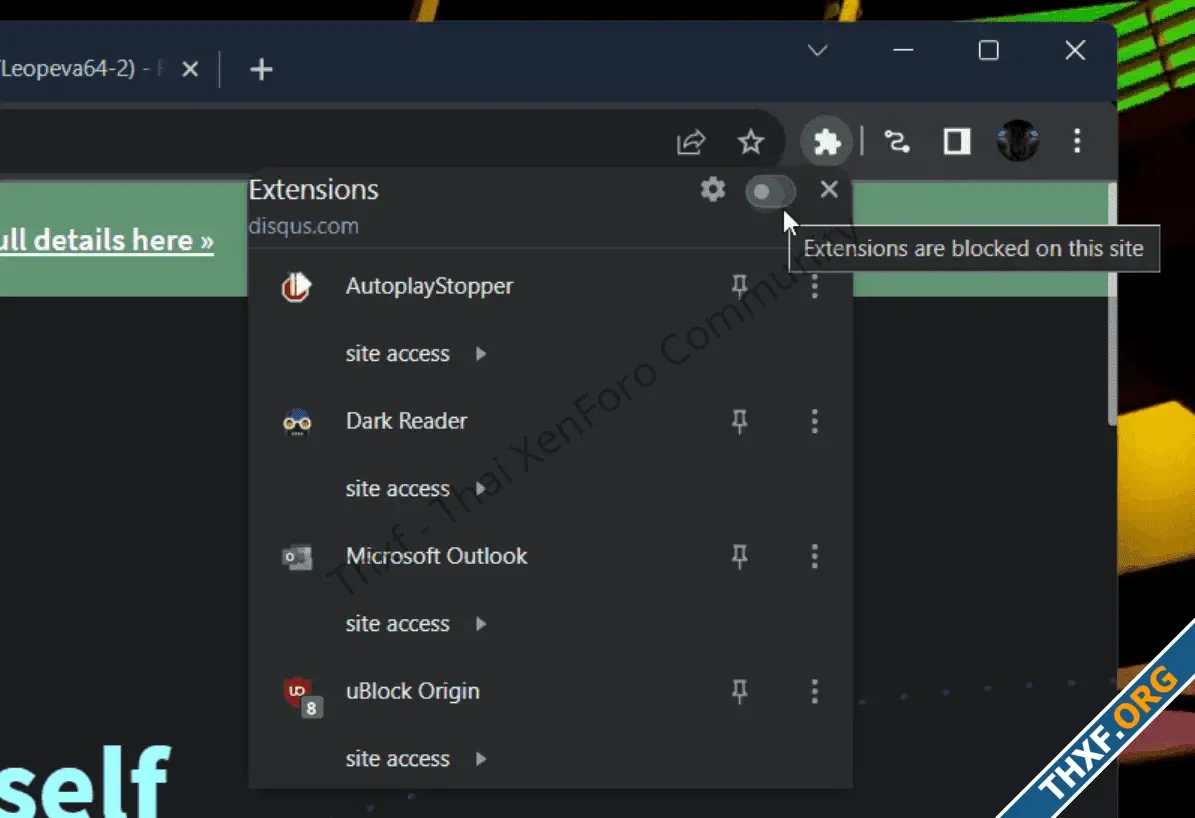This screenshot has width=1195, height=818.
Task: Pin Dark Reader to toolbar
Action: pyautogui.click(x=739, y=422)
